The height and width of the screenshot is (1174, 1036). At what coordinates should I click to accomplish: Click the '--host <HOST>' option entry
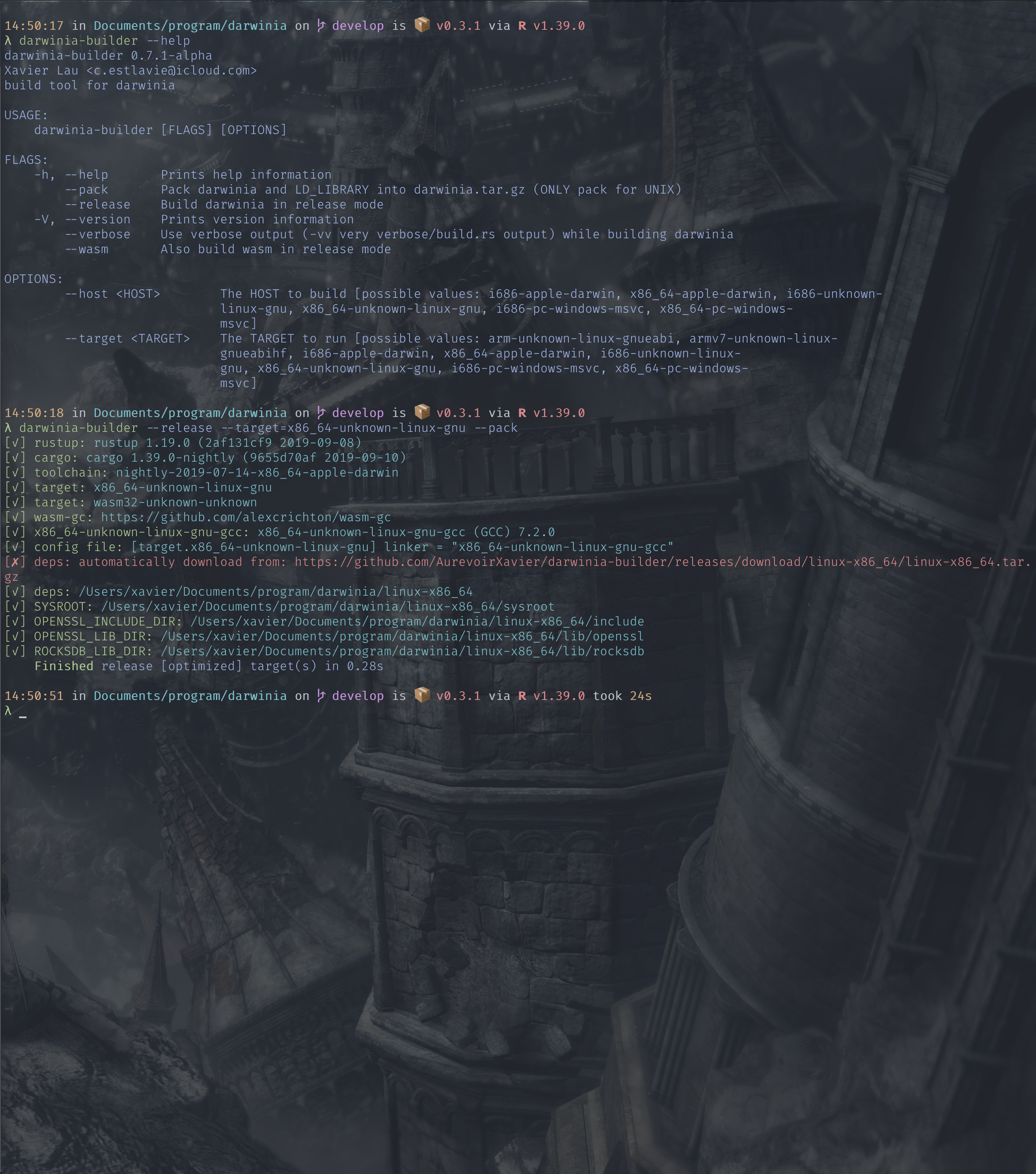tap(112, 294)
